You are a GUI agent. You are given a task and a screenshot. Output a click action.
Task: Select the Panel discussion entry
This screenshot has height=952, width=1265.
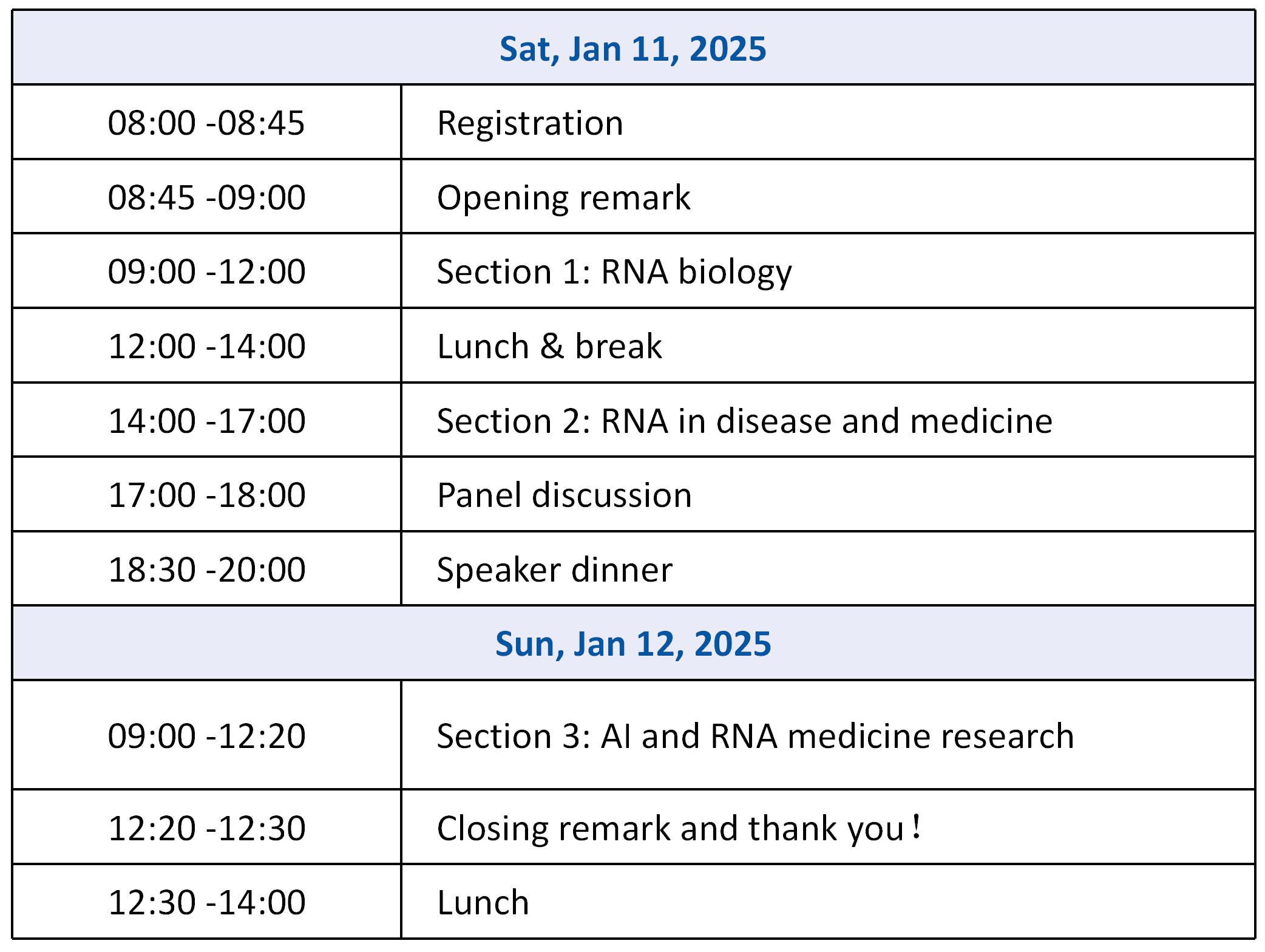(x=828, y=494)
